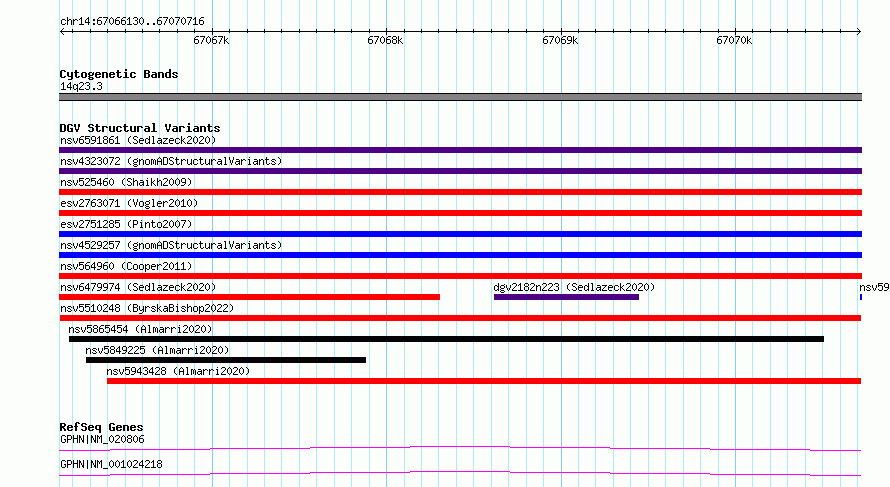Image resolution: width=890 pixels, height=487 pixels.
Task: Open the esv2751285 (Pinto2007) variant label
Action: [126, 224]
